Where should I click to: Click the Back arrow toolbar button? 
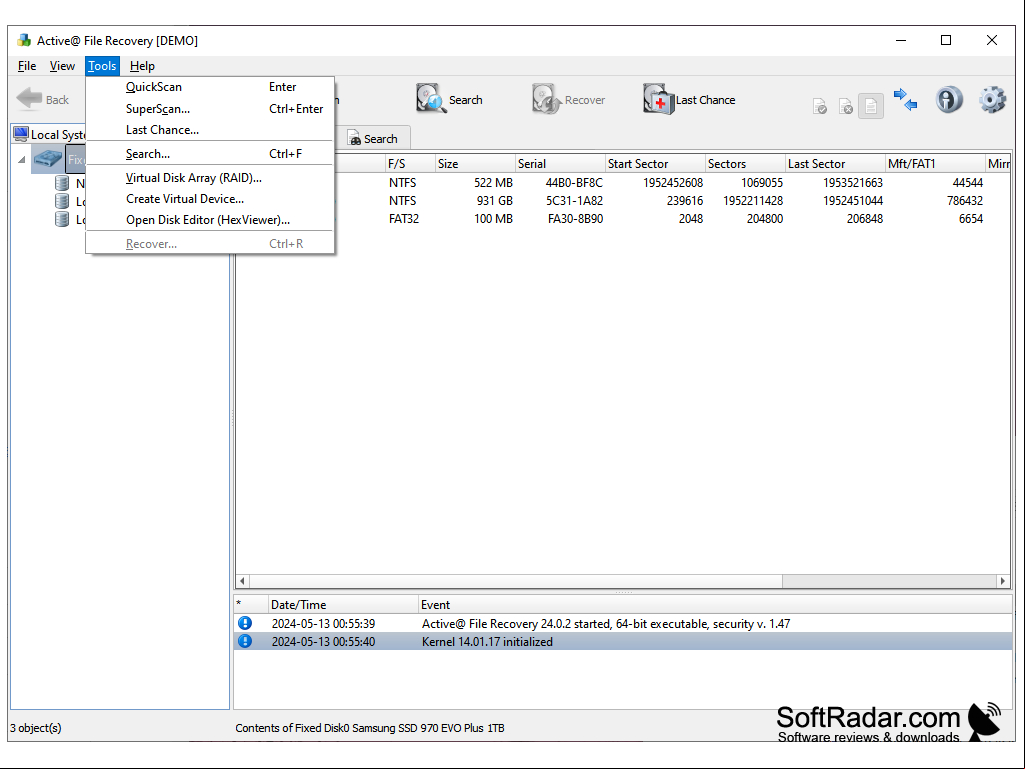pos(42,99)
